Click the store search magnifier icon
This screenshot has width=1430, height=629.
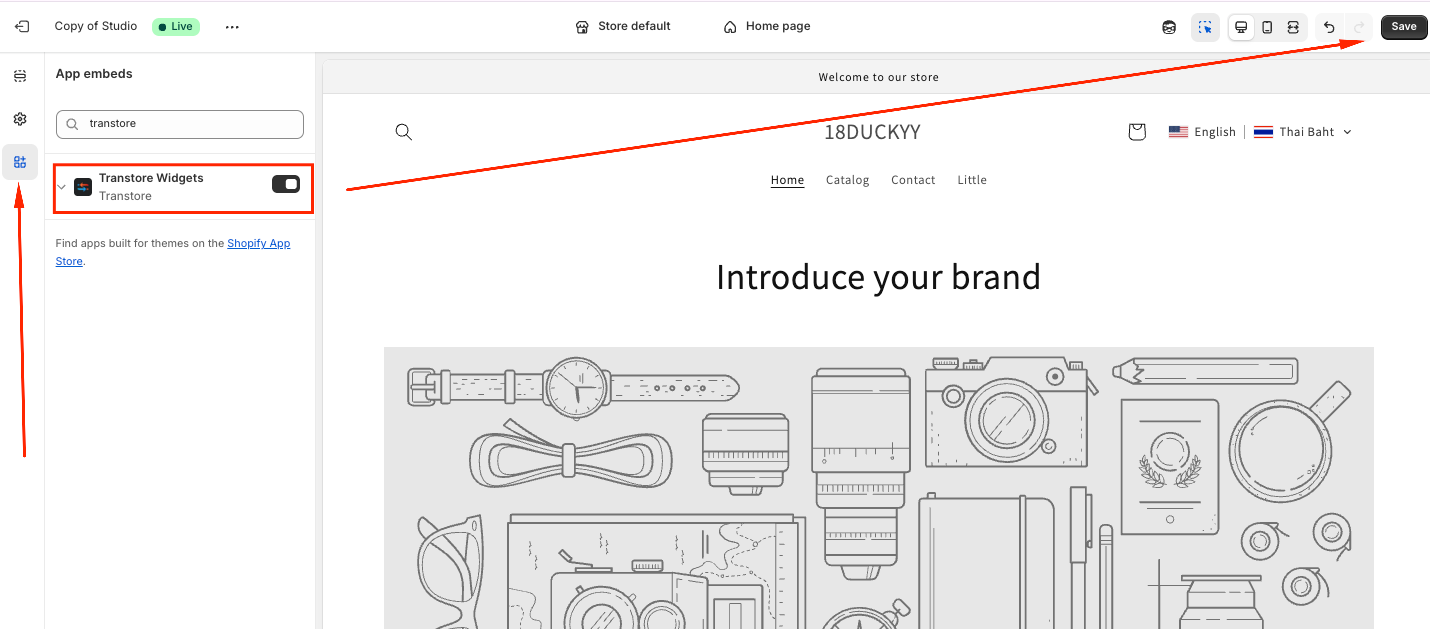[404, 132]
